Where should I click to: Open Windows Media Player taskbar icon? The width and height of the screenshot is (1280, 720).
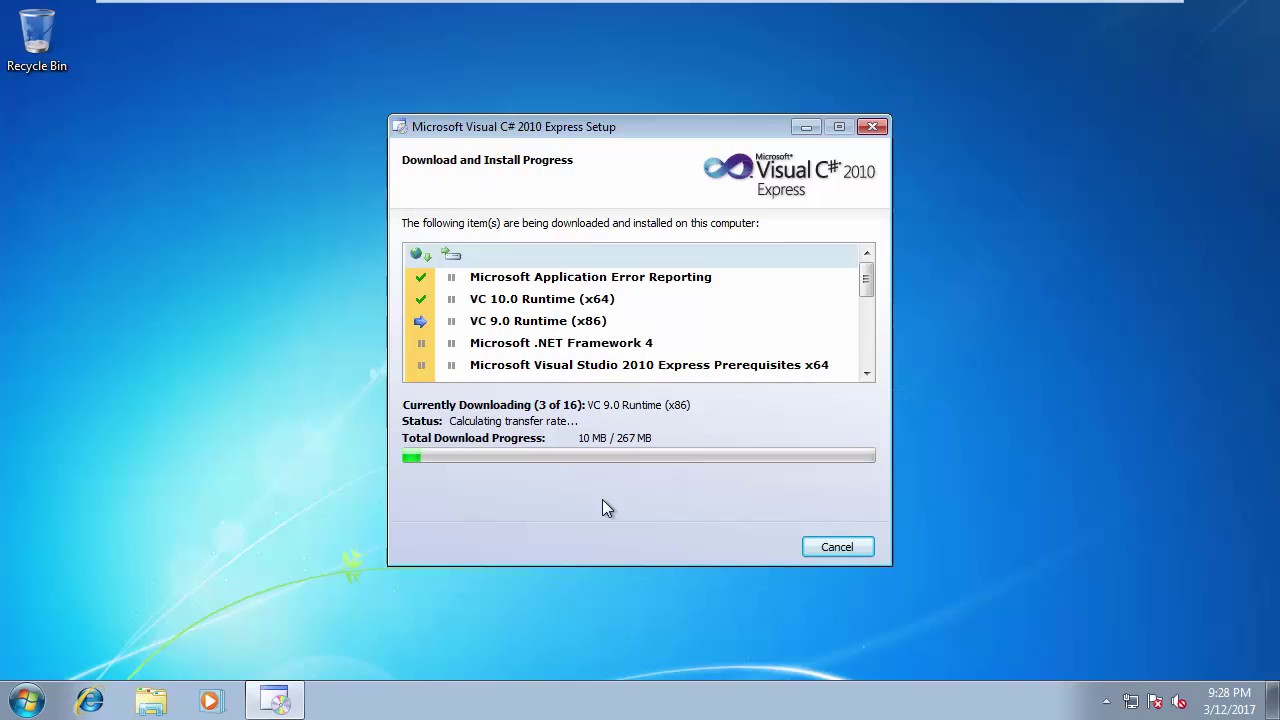pyautogui.click(x=211, y=701)
